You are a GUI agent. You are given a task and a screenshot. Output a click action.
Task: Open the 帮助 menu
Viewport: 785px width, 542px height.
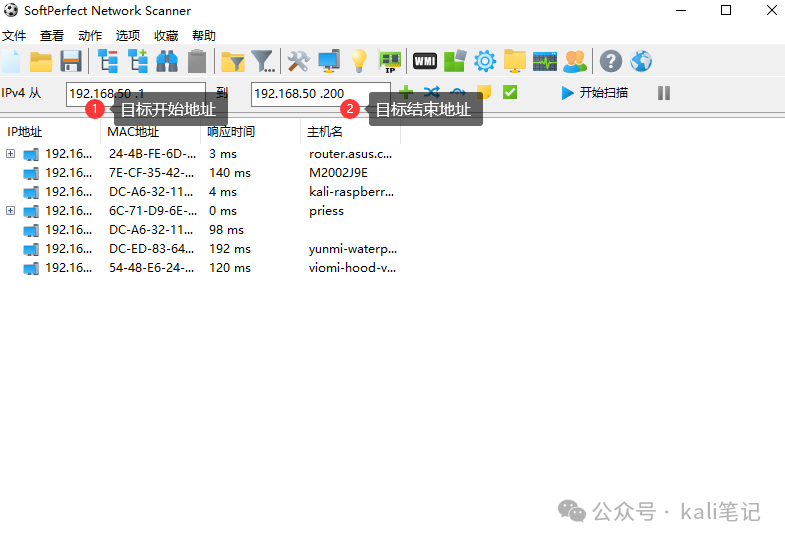pyautogui.click(x=204, y=36)
